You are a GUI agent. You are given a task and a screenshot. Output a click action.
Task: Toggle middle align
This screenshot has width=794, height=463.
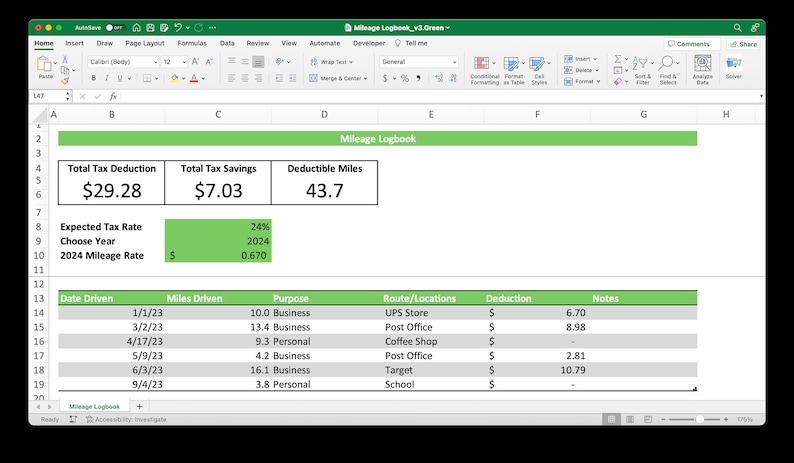coord(245,62)
